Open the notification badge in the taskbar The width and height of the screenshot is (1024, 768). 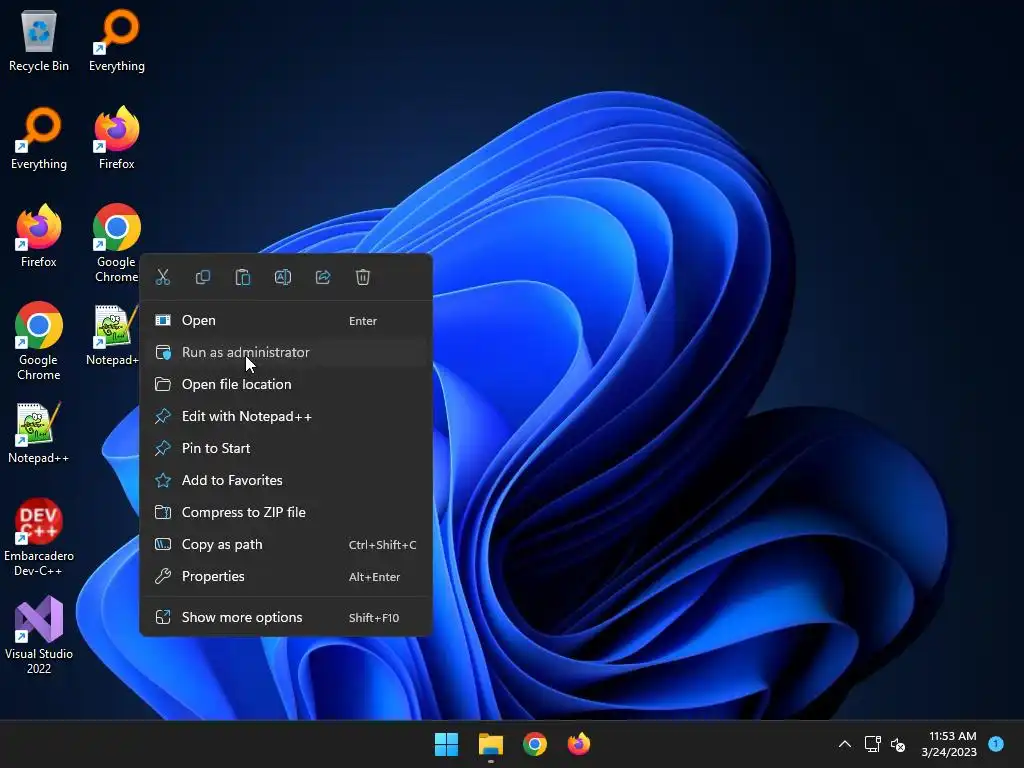point(996,744)
